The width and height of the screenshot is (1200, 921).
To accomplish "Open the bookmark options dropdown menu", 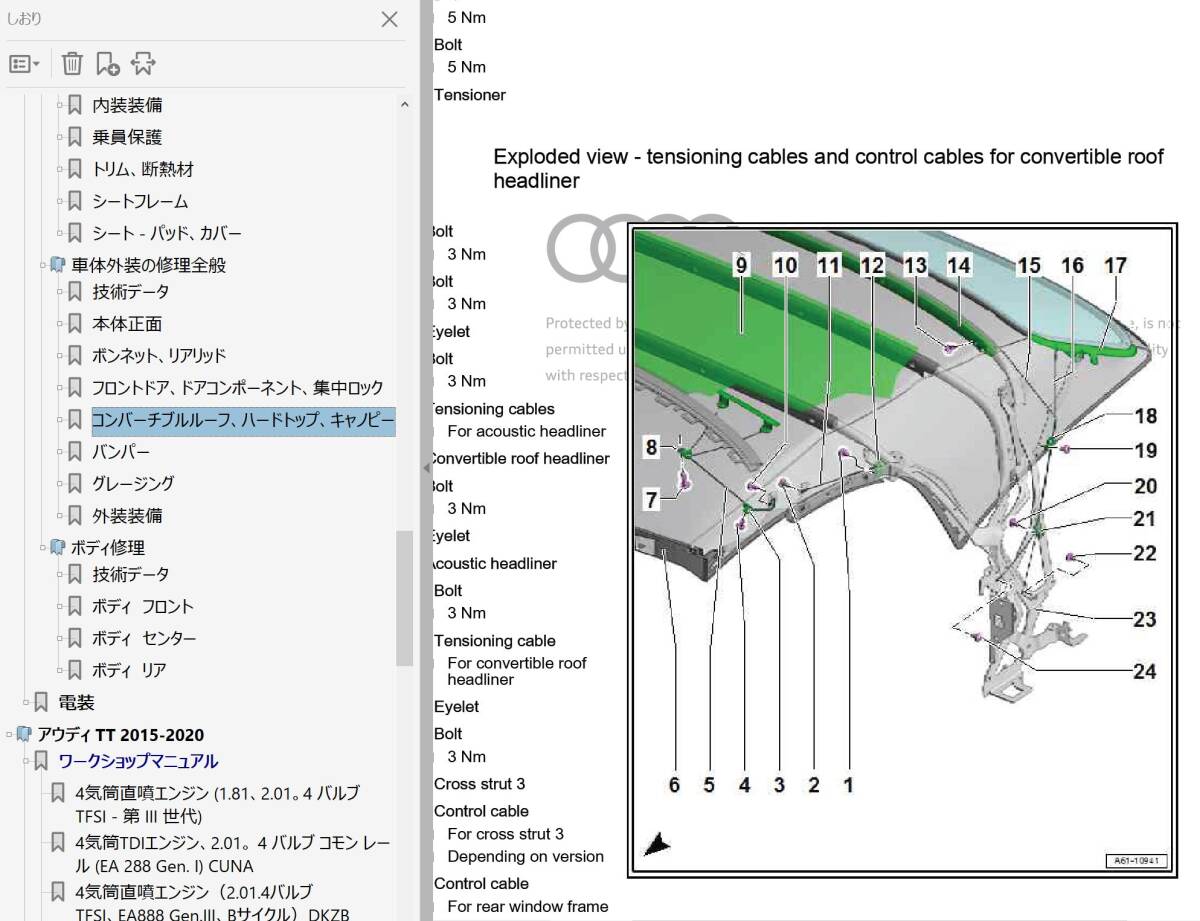I will coord(24,64).
